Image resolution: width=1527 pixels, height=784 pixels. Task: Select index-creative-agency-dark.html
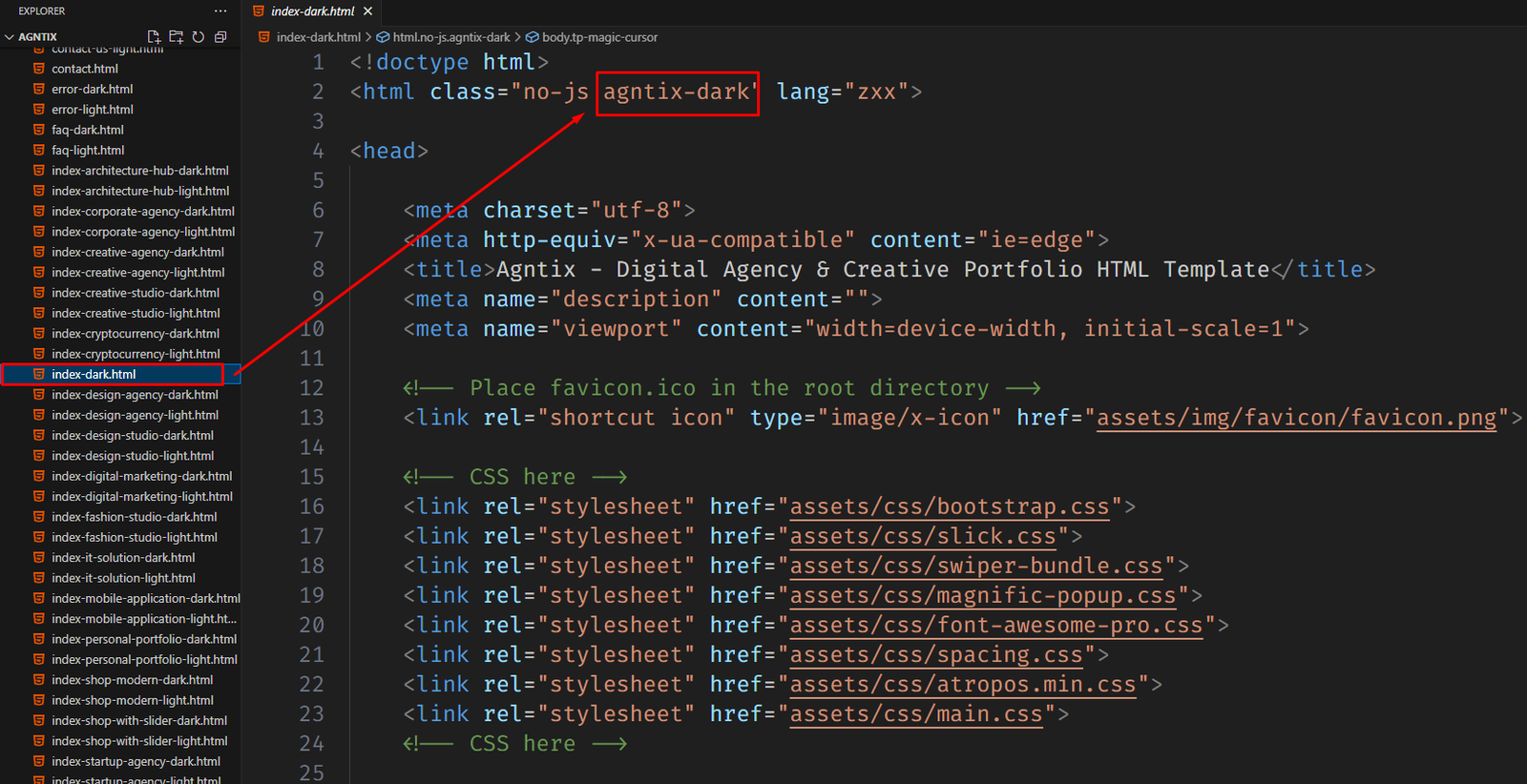click(137, 252)
